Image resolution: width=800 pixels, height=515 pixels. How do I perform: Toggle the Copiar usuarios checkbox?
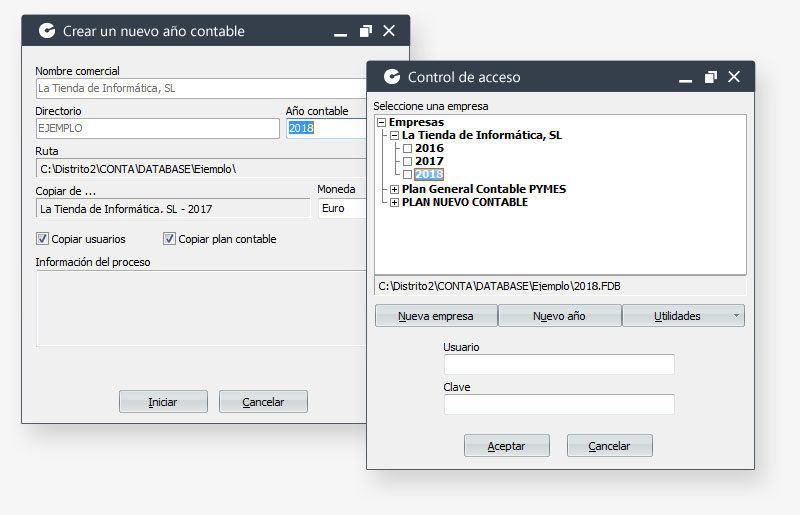(42, 239)
